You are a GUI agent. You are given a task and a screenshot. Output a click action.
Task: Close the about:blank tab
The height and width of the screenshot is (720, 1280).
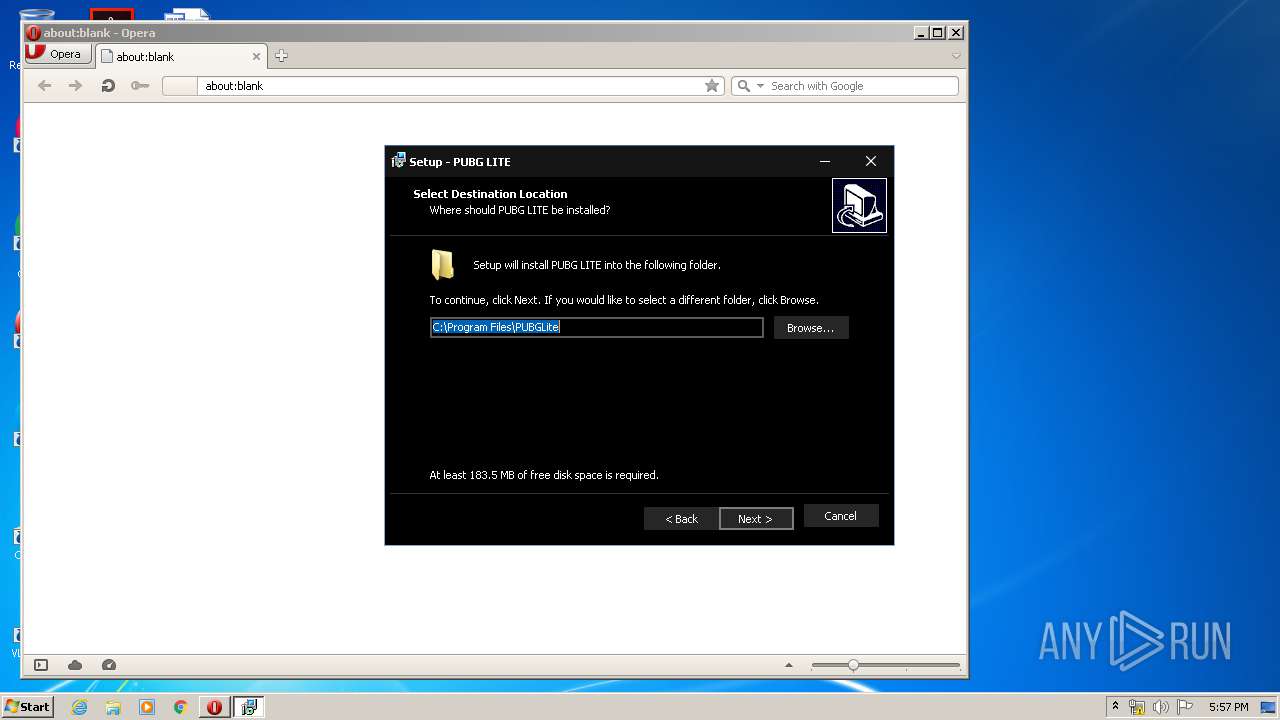(256, 57)
